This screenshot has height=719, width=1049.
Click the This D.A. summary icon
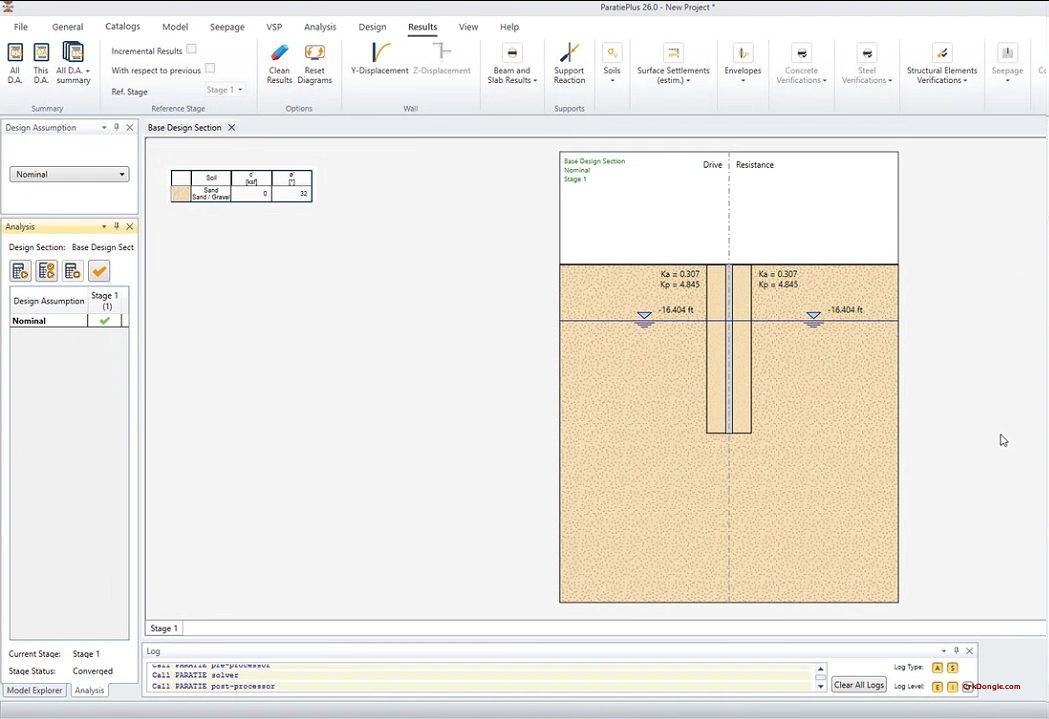click(x=41, y=54)
